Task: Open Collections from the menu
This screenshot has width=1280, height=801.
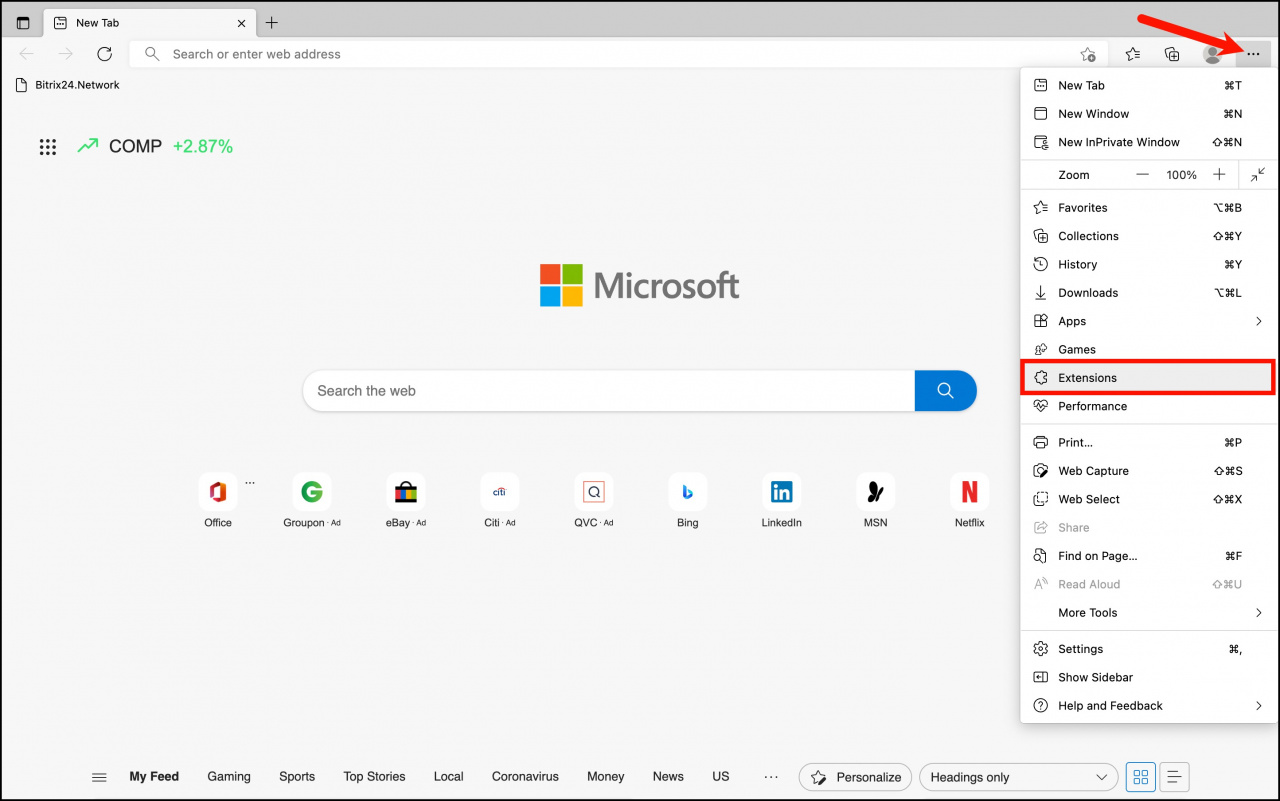Action: (x=1149, y=236)
